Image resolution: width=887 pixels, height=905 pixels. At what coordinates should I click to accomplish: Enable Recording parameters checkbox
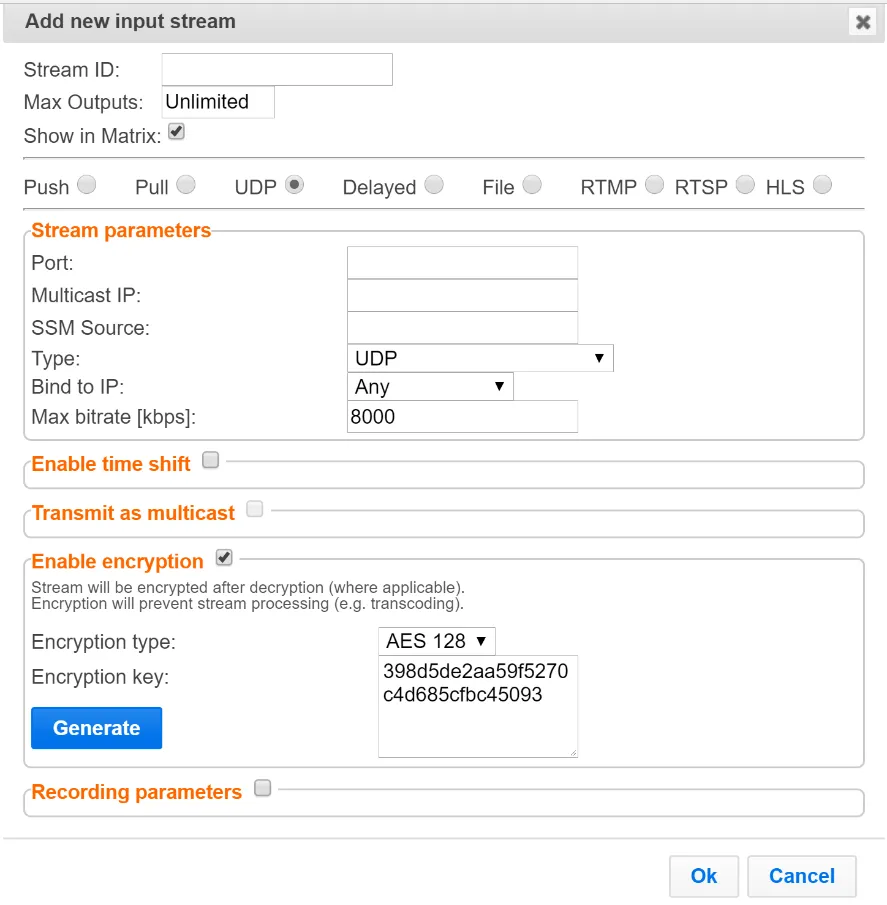[263, 788]
